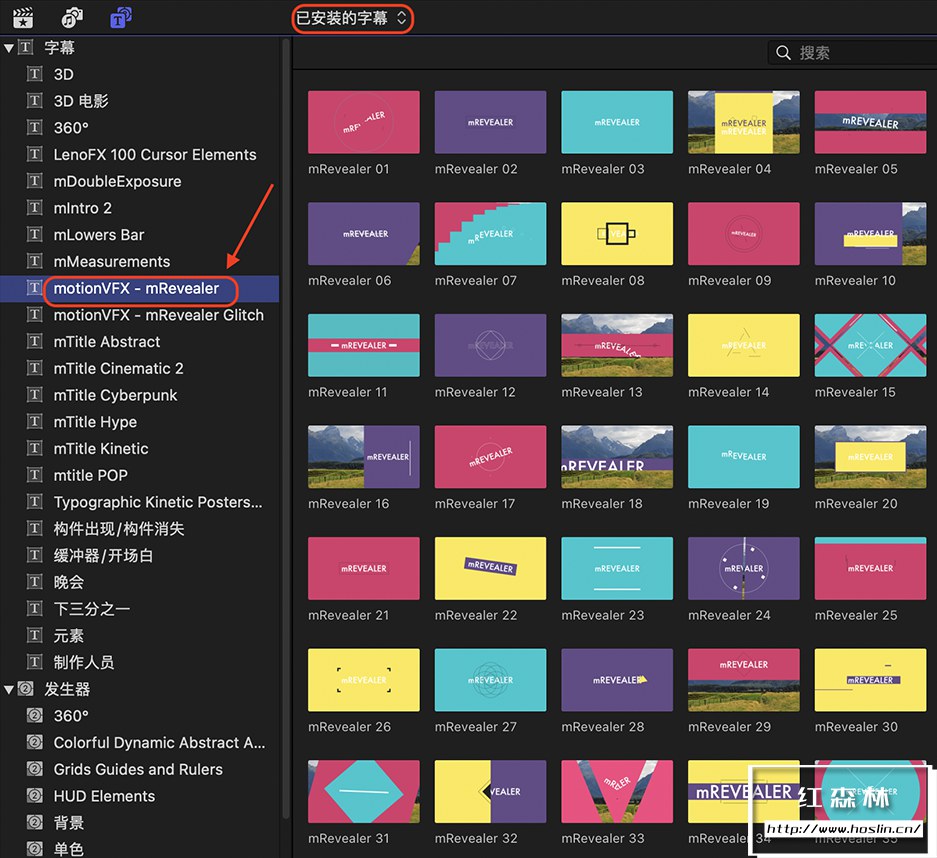Select the Titles and Generators sidebar icon
Image resolution: width=937 pixels, height=858 pixels.
coord(121,18)
